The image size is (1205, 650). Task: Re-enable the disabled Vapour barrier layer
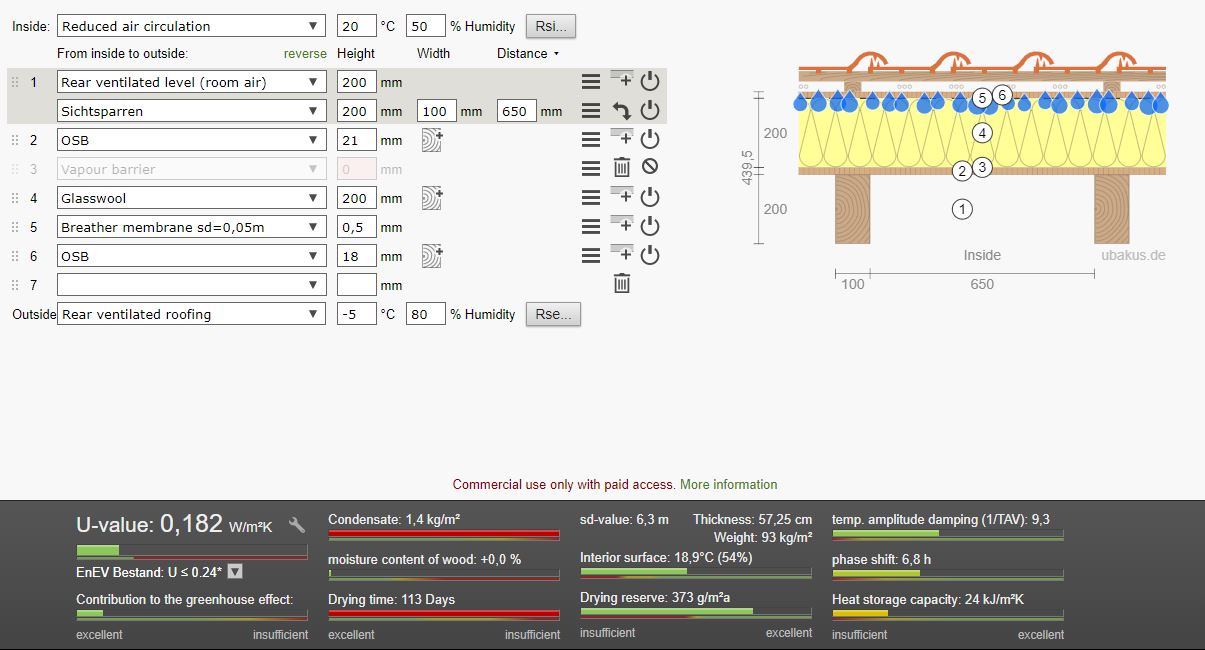point(650,169)
